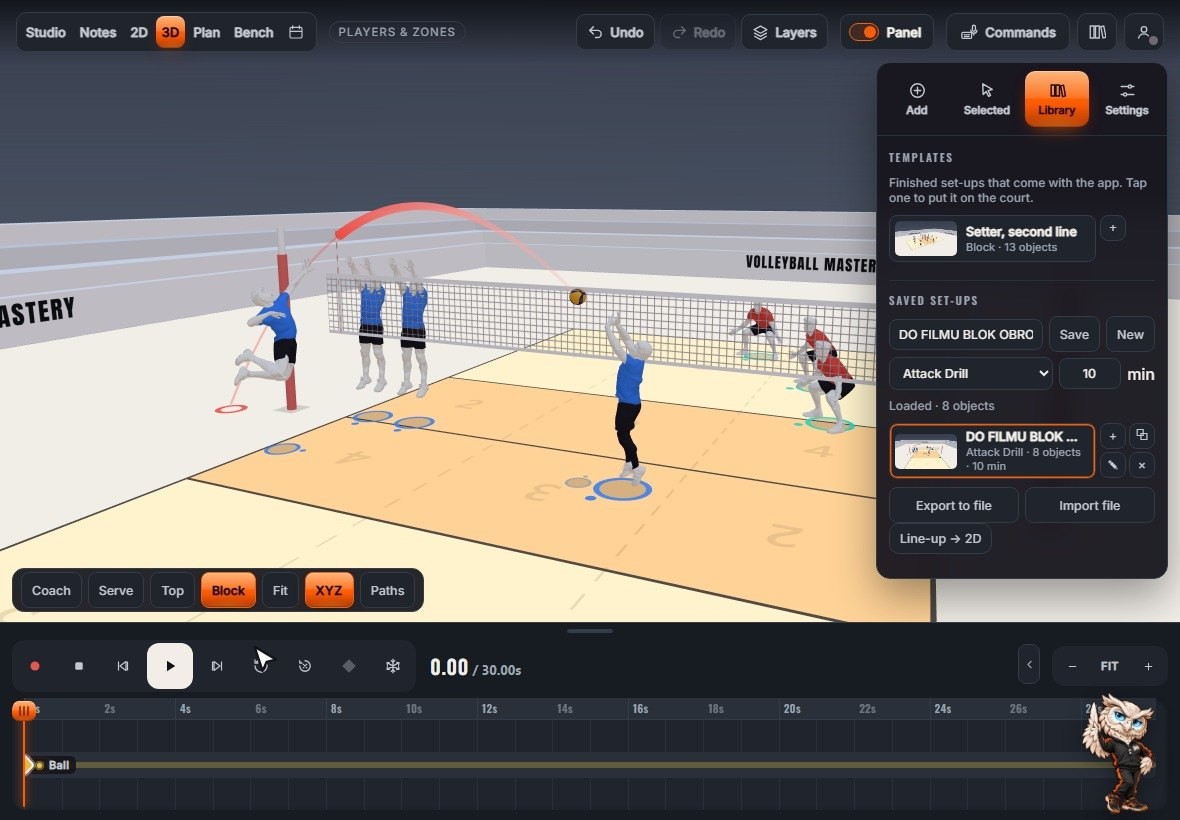Stop playback with the square stop icon
The image size is (1180, 820).
79,666
